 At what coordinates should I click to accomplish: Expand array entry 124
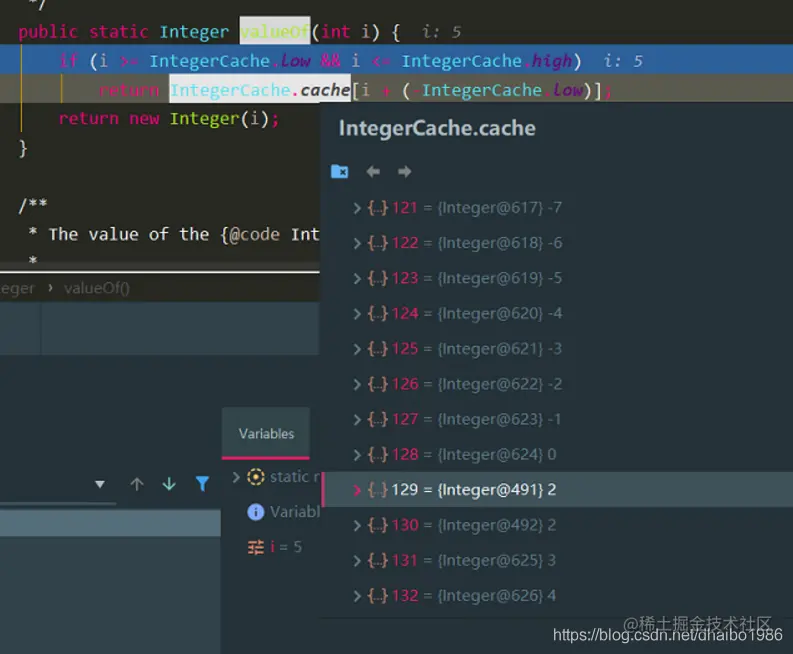click(x=357, y=314)
